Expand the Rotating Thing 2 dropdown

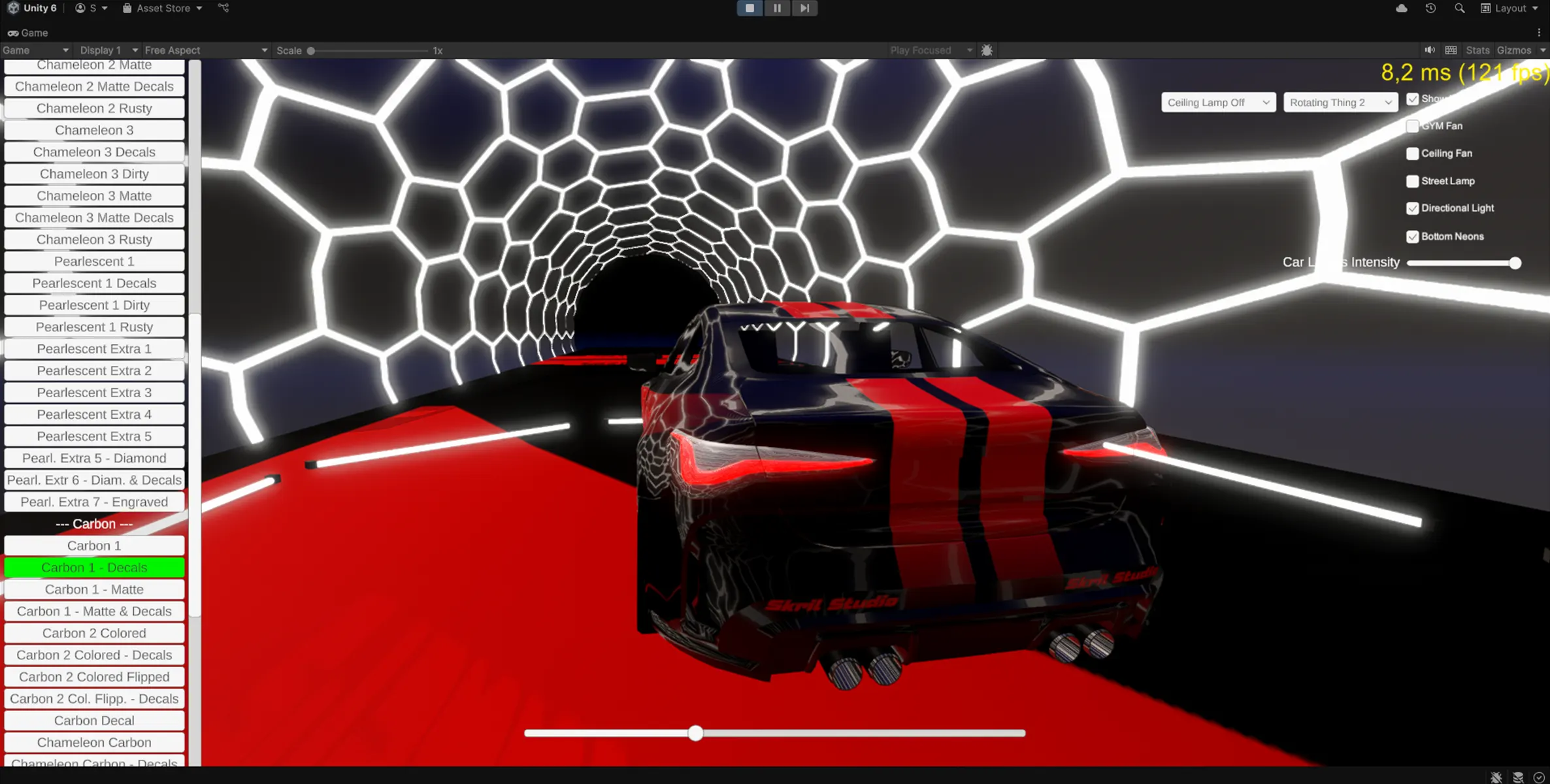pos(1340,103)
